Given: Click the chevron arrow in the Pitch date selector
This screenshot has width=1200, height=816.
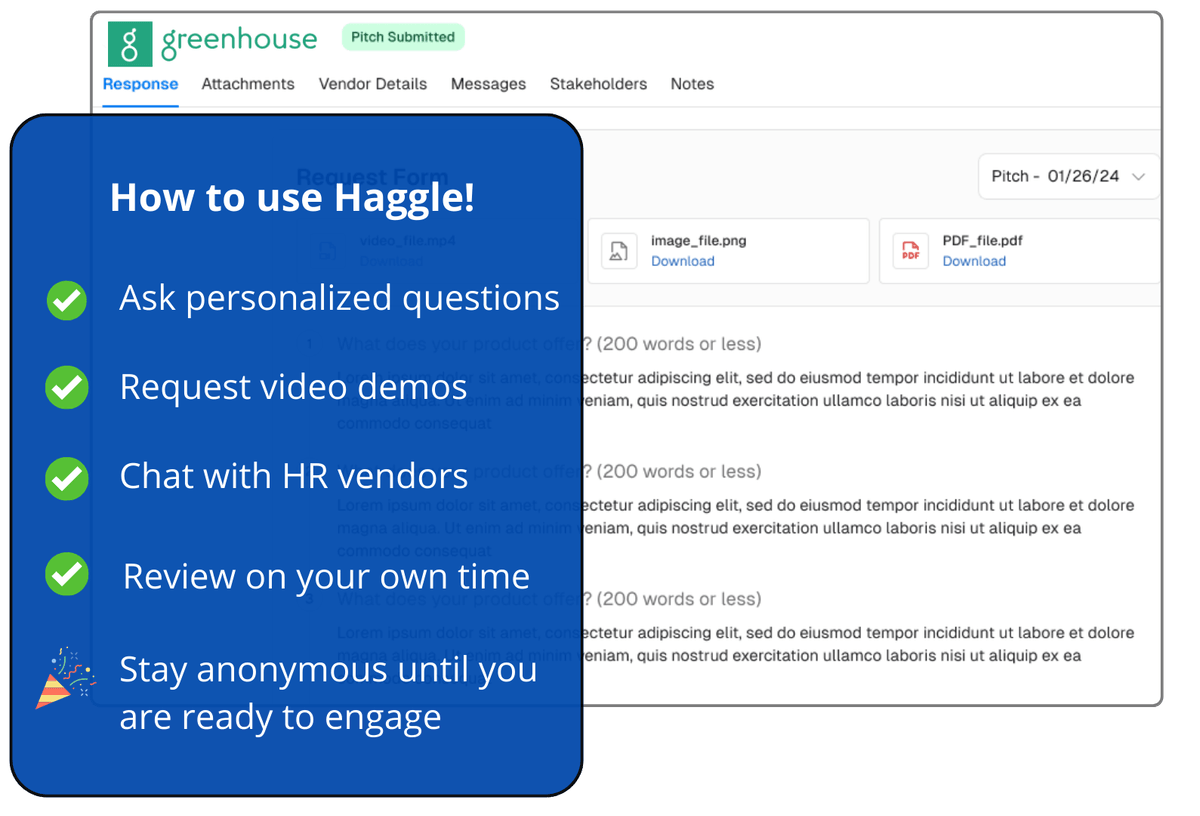Looking at the screenshot, I should (1138, 176).
